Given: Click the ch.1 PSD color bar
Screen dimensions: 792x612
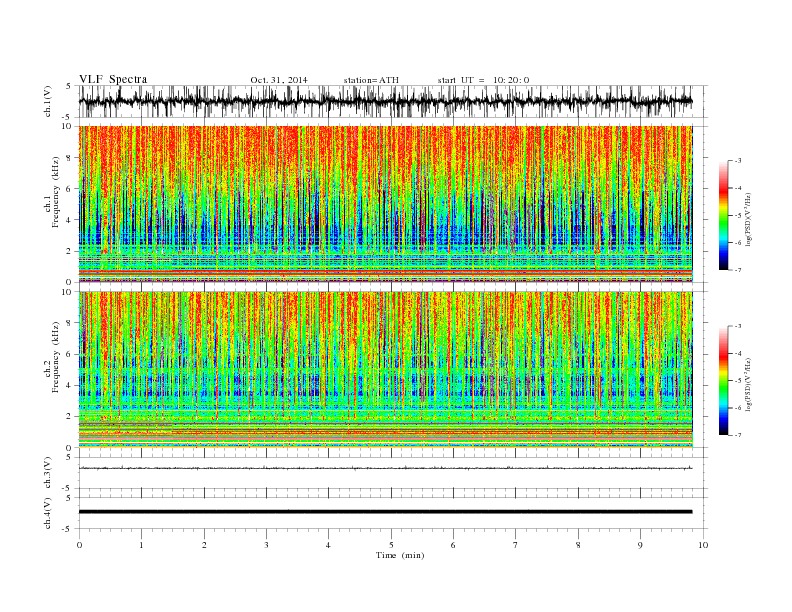Looking at the screenshot, I should coord(723,215).
